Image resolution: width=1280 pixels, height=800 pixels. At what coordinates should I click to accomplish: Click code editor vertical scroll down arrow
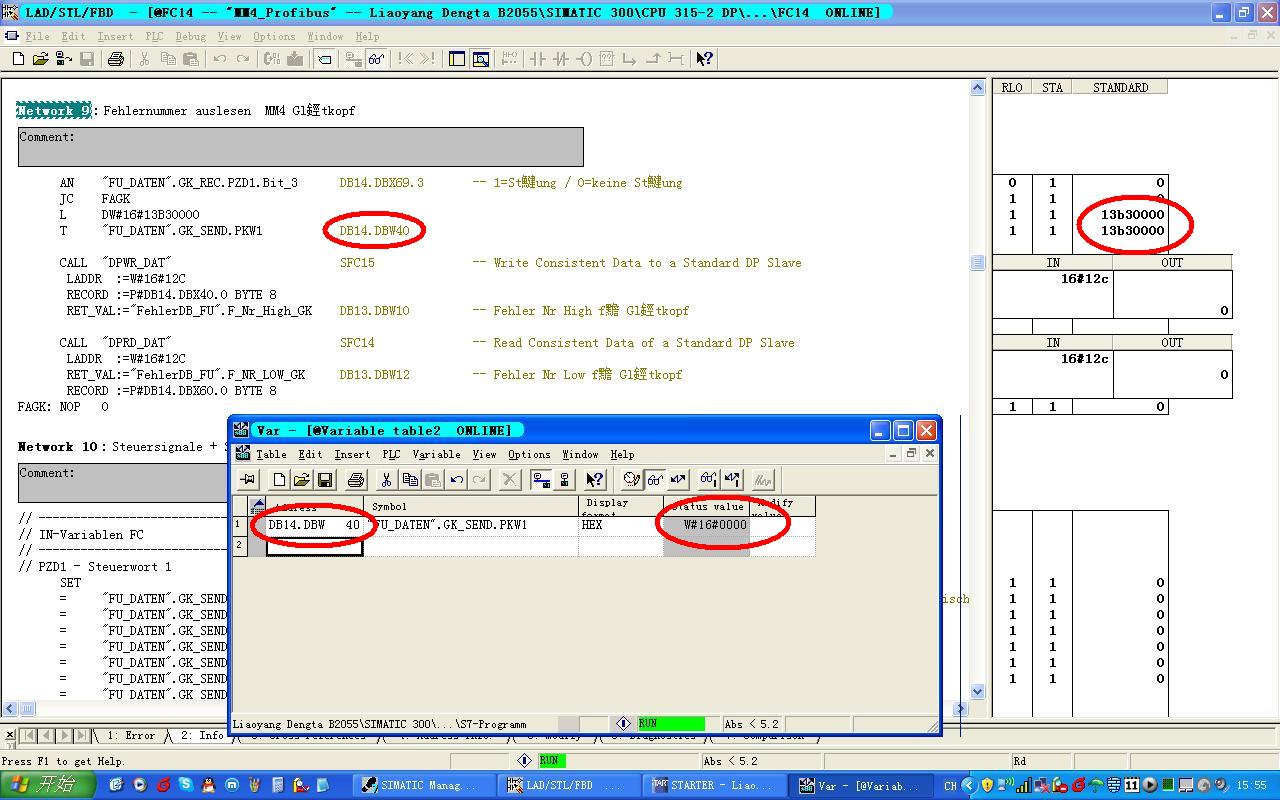click(978, 691)
